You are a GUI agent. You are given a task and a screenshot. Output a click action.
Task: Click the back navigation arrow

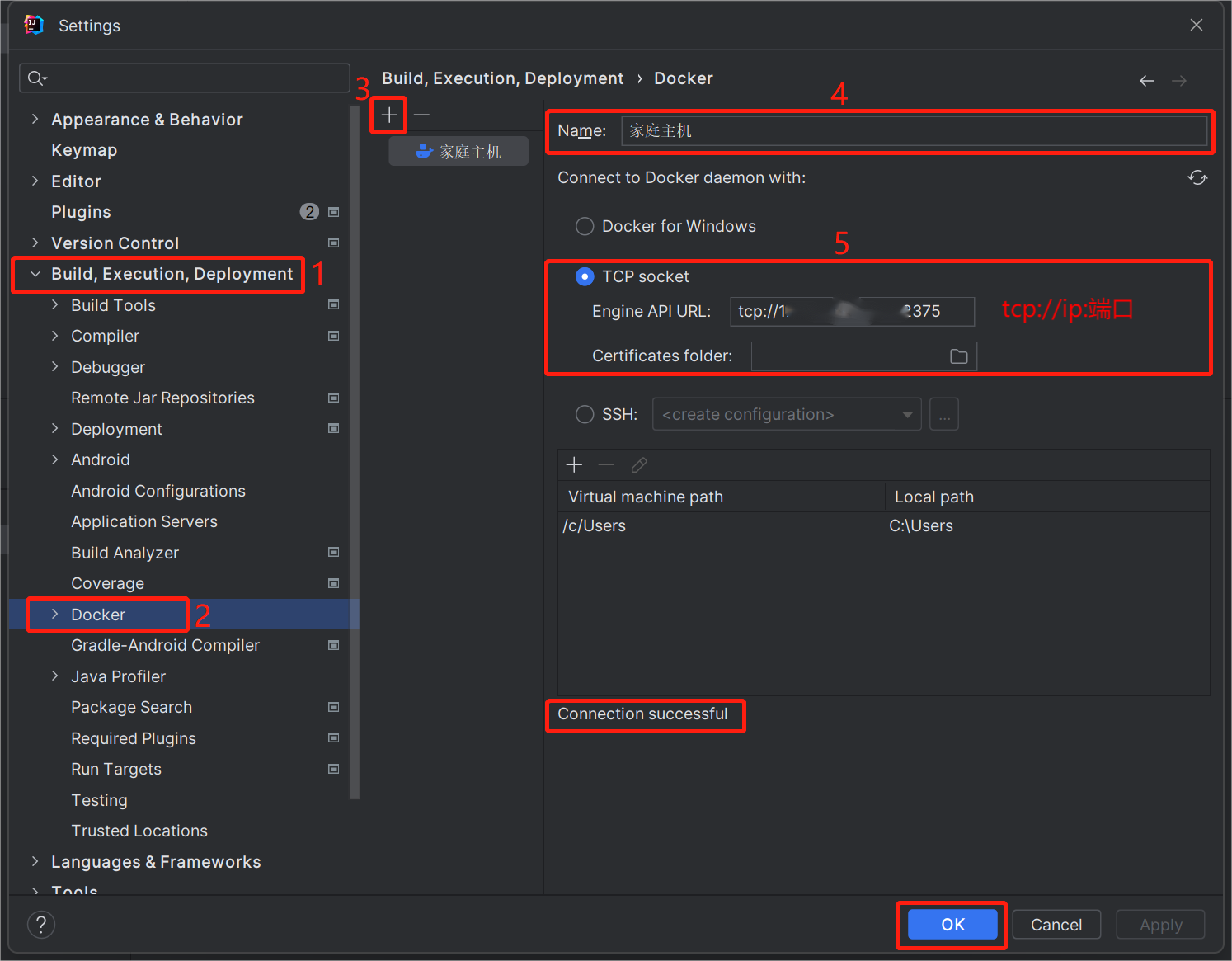click(1146, 80)
